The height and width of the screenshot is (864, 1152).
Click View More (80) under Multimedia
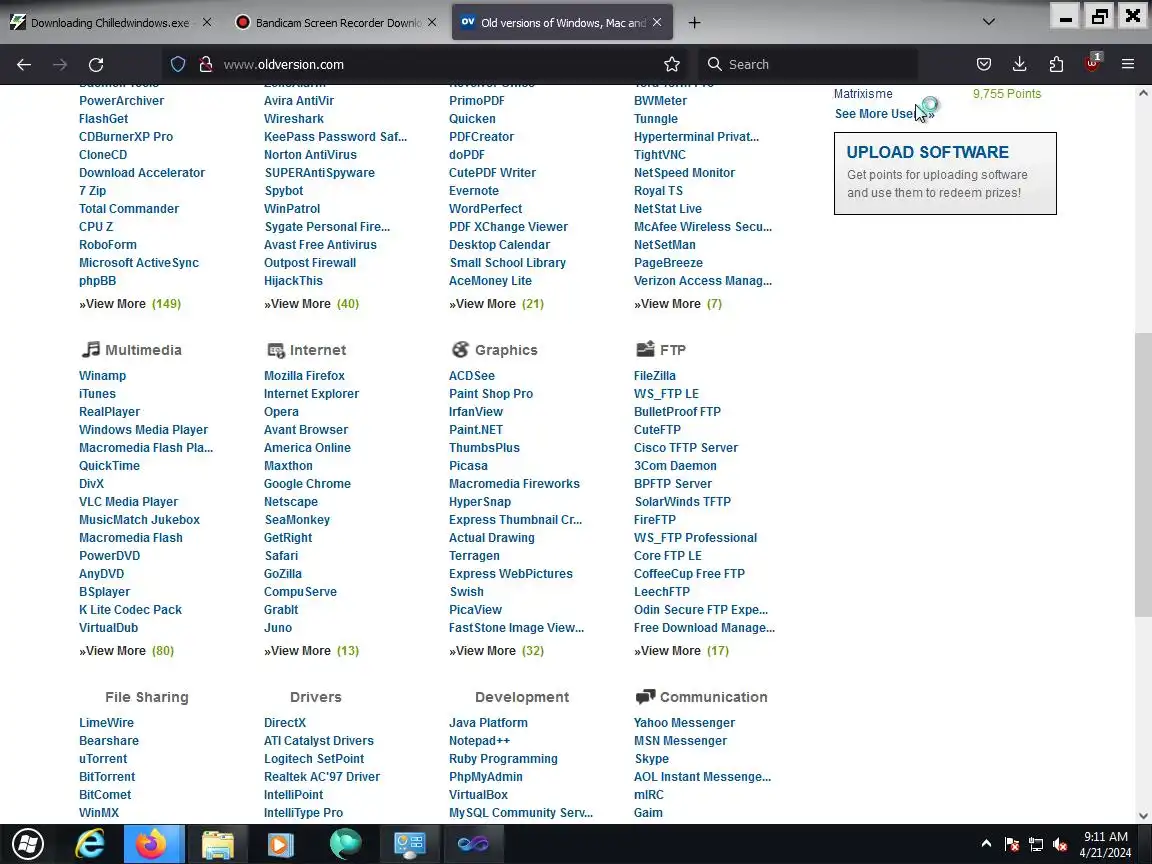point(126,651)
